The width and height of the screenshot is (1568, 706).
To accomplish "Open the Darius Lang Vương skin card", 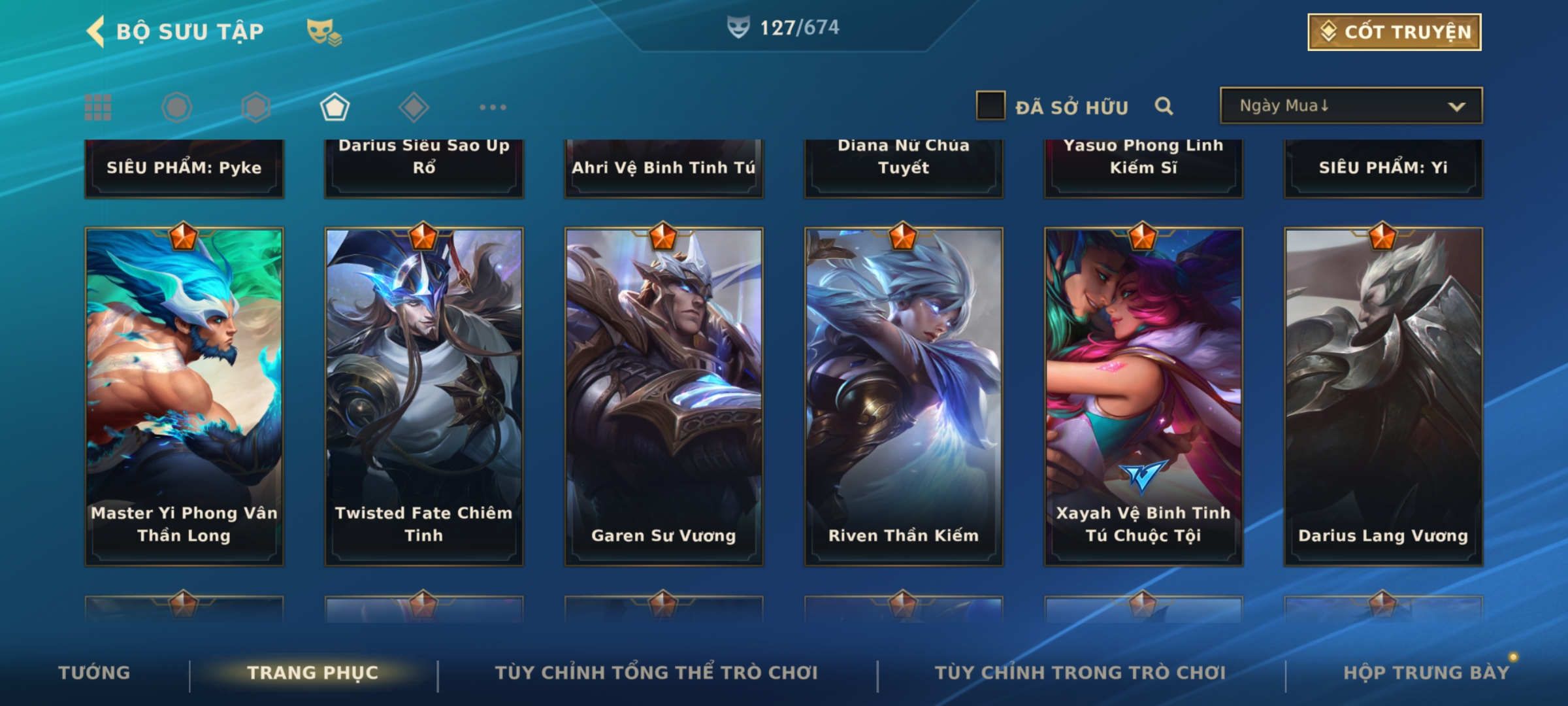I will pos(1383,396).
